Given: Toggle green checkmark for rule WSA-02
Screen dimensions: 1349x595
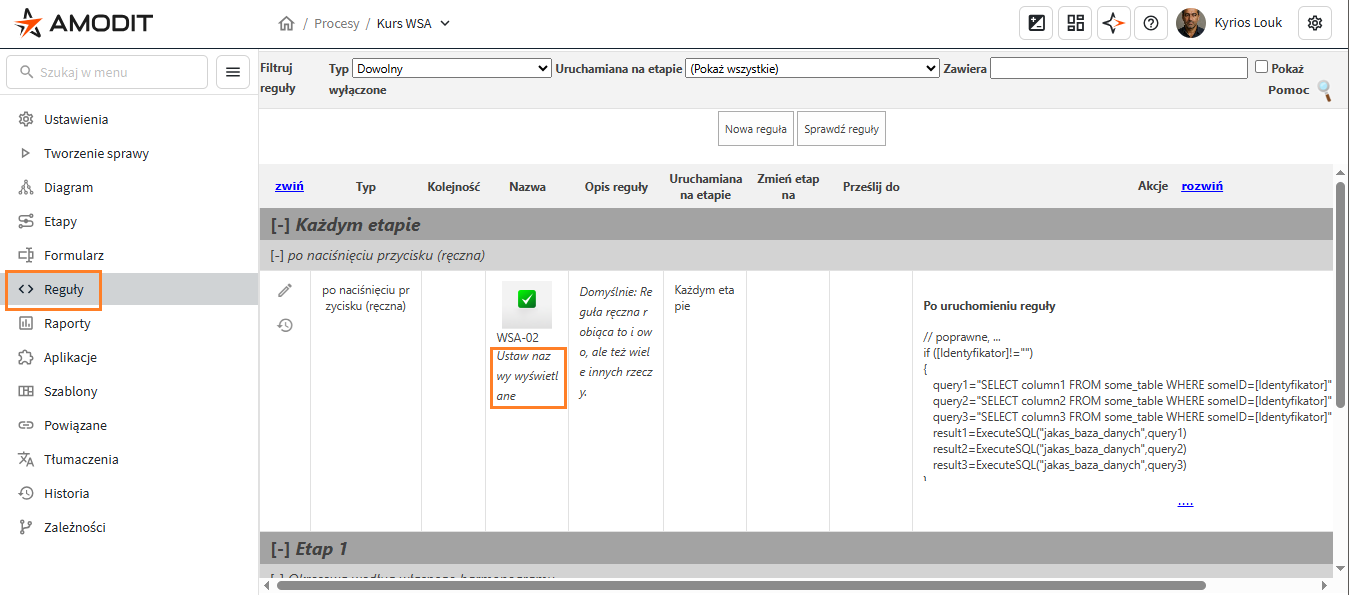Looking at the screenshot, I should [x=527, y=298].
